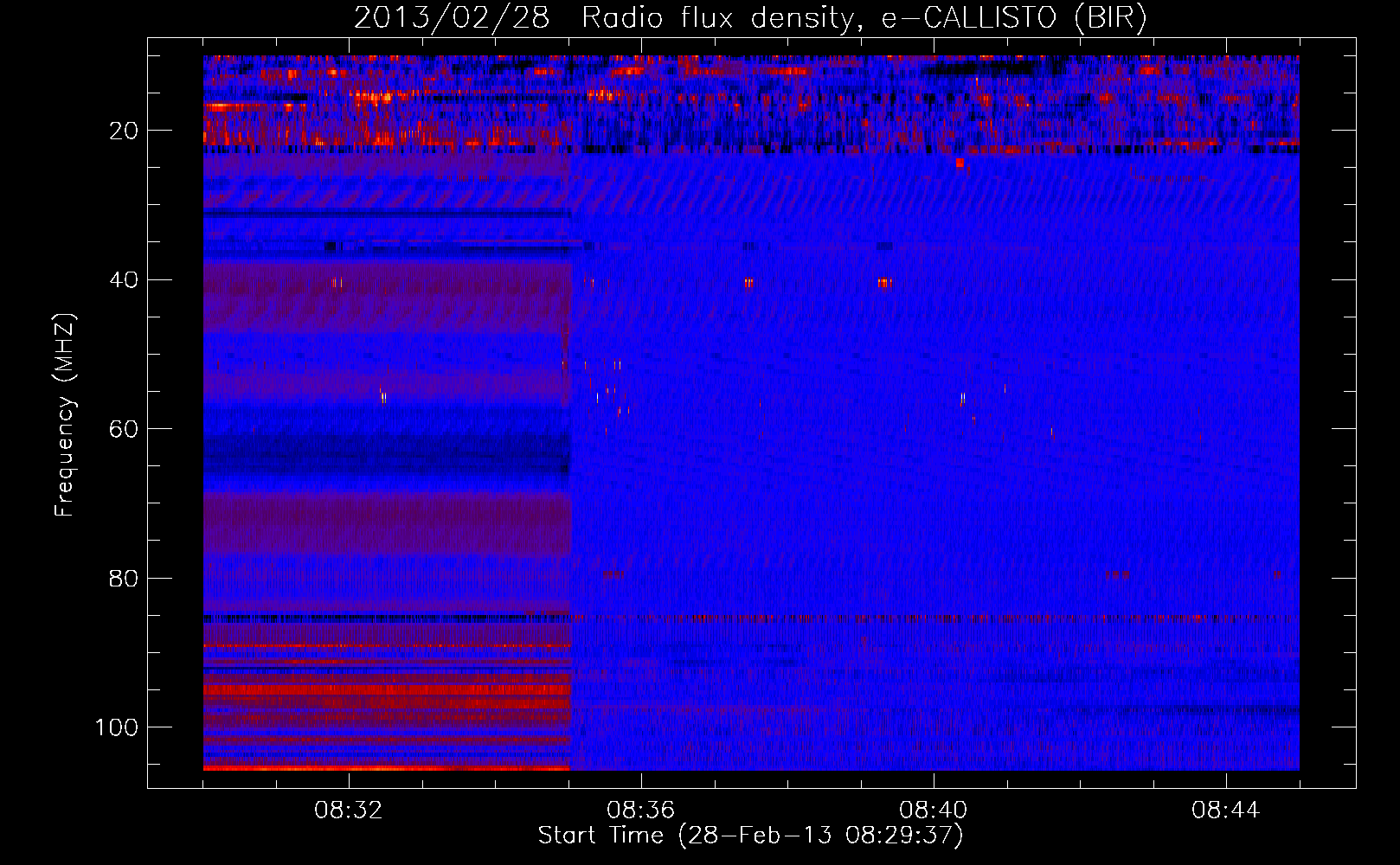Viewport: 1400px width, 865px height.
Task: Click the 20 MHz frequency tick label
Action: pyautogui.click(x=124, y=131)
